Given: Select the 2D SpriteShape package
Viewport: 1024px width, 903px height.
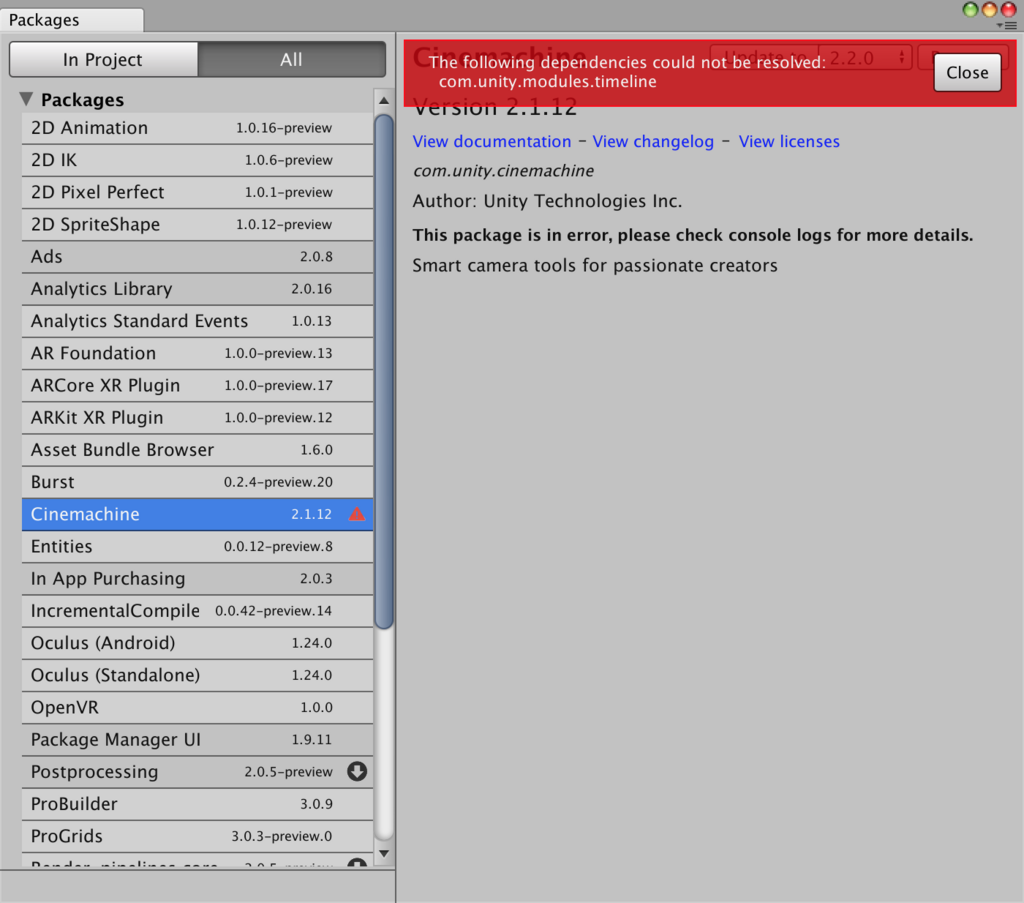Looking at the screenshot, I should pos(197,225).
